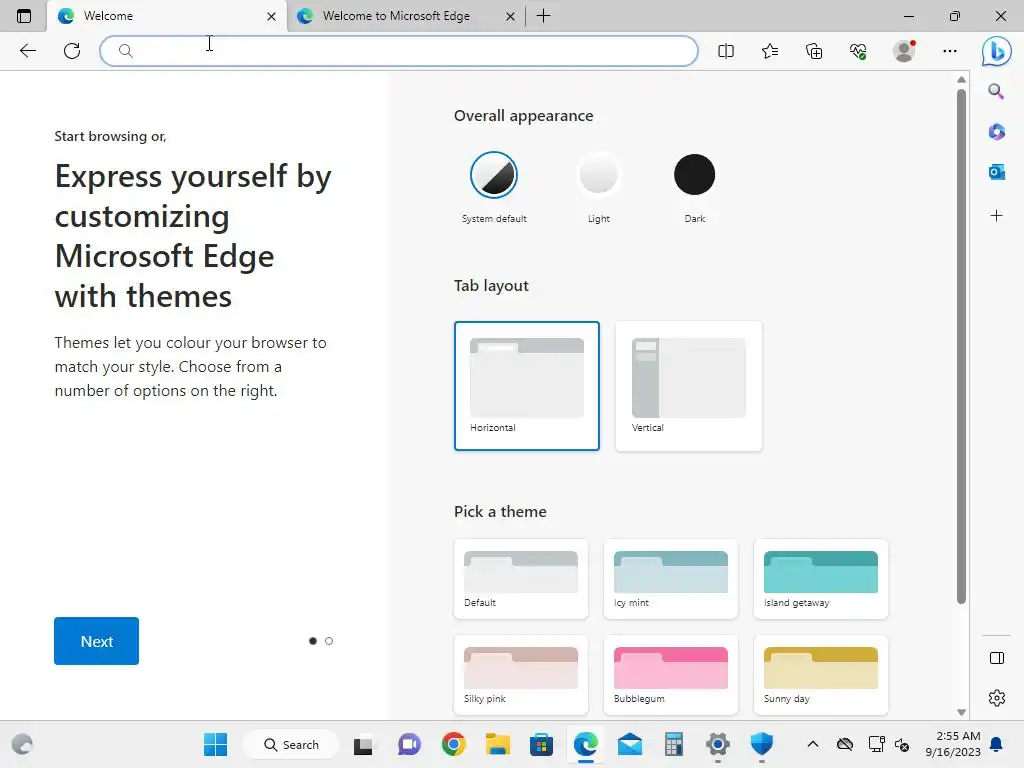Viewport: 1024px width, 768px height.
Task: Open Task View on taskbar
Action: click(363, 744)
